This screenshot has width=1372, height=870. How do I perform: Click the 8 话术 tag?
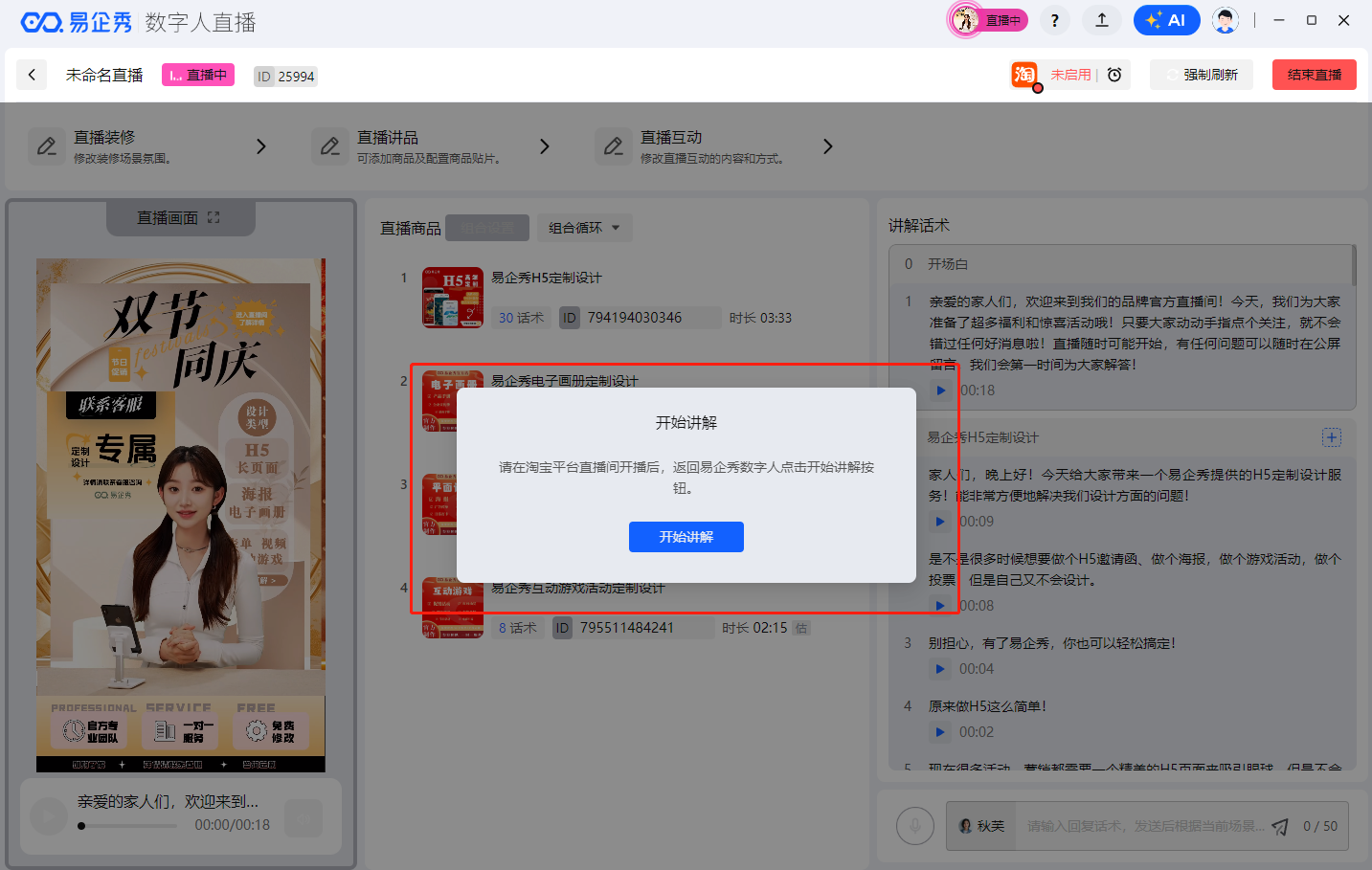tap(517, 628)
